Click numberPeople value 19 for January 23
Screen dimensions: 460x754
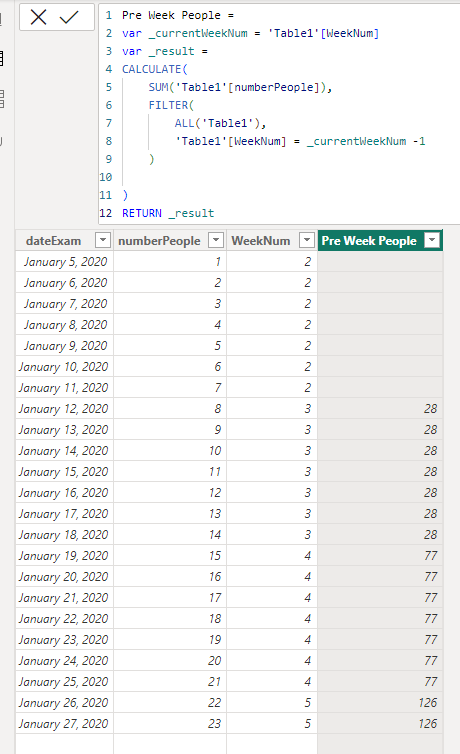[170, 640]
